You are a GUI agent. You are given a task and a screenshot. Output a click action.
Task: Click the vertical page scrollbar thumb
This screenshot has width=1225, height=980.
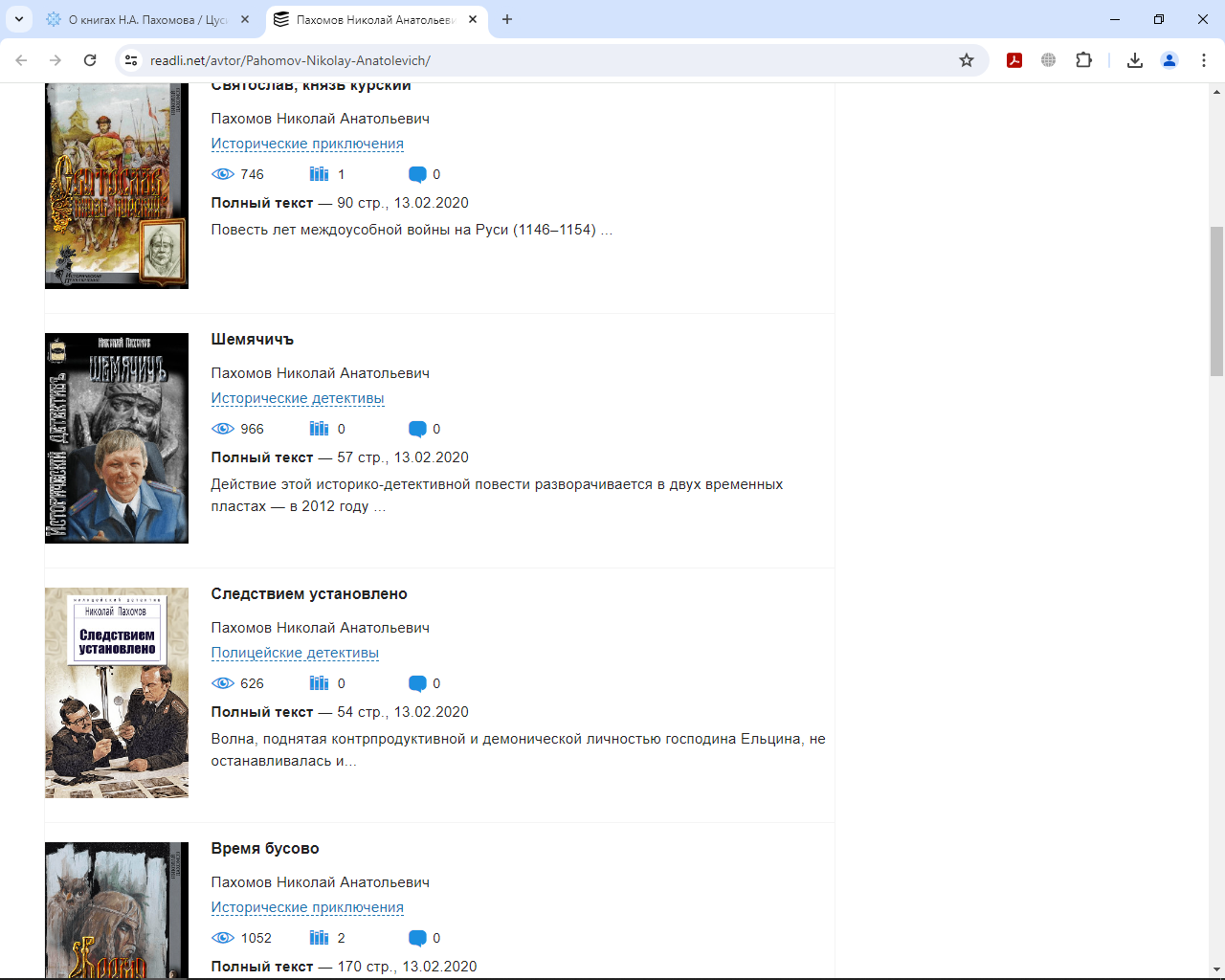click(x=1216, y=301)
